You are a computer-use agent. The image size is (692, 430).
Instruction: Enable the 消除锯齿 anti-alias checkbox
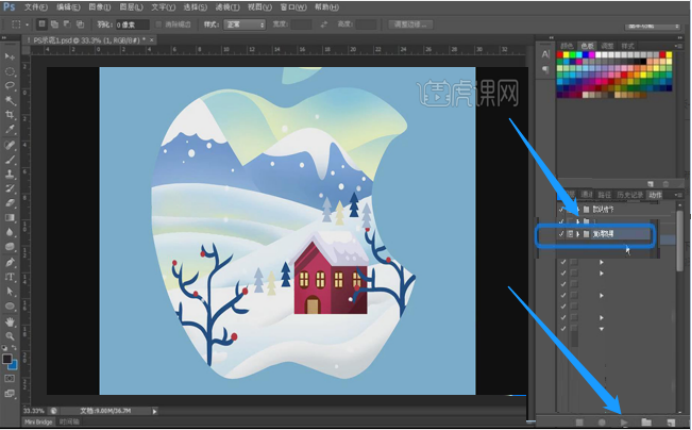click(x=159, y=23)
